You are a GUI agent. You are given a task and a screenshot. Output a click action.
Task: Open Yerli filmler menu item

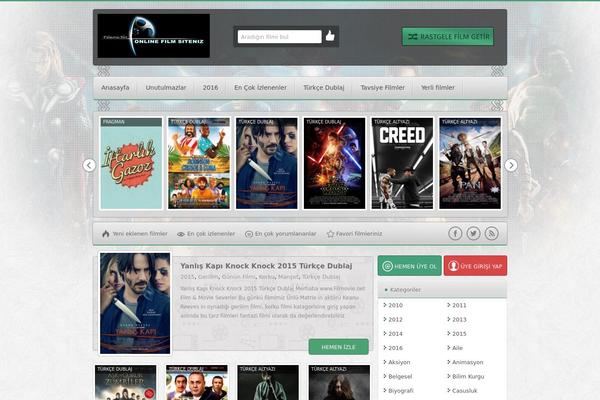tap(438, 88)
